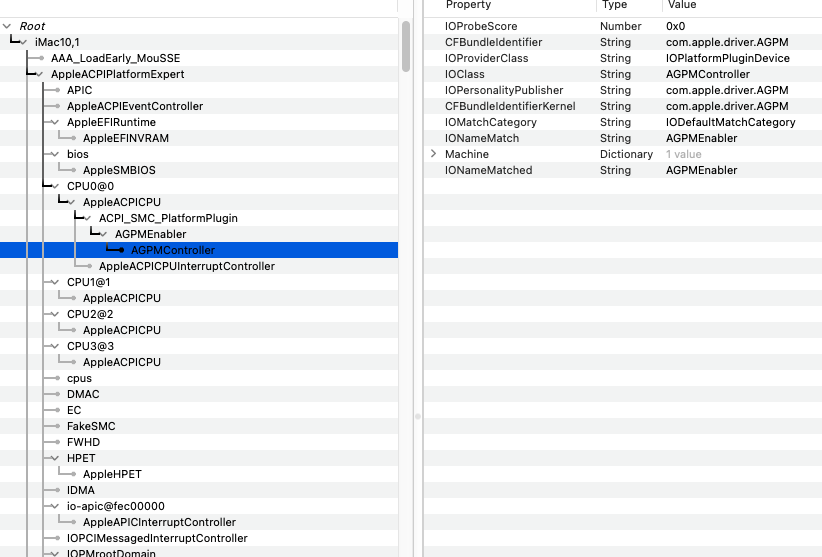
Task: Select the IOProviderClass property row
Action: click(x=623, y=58)
